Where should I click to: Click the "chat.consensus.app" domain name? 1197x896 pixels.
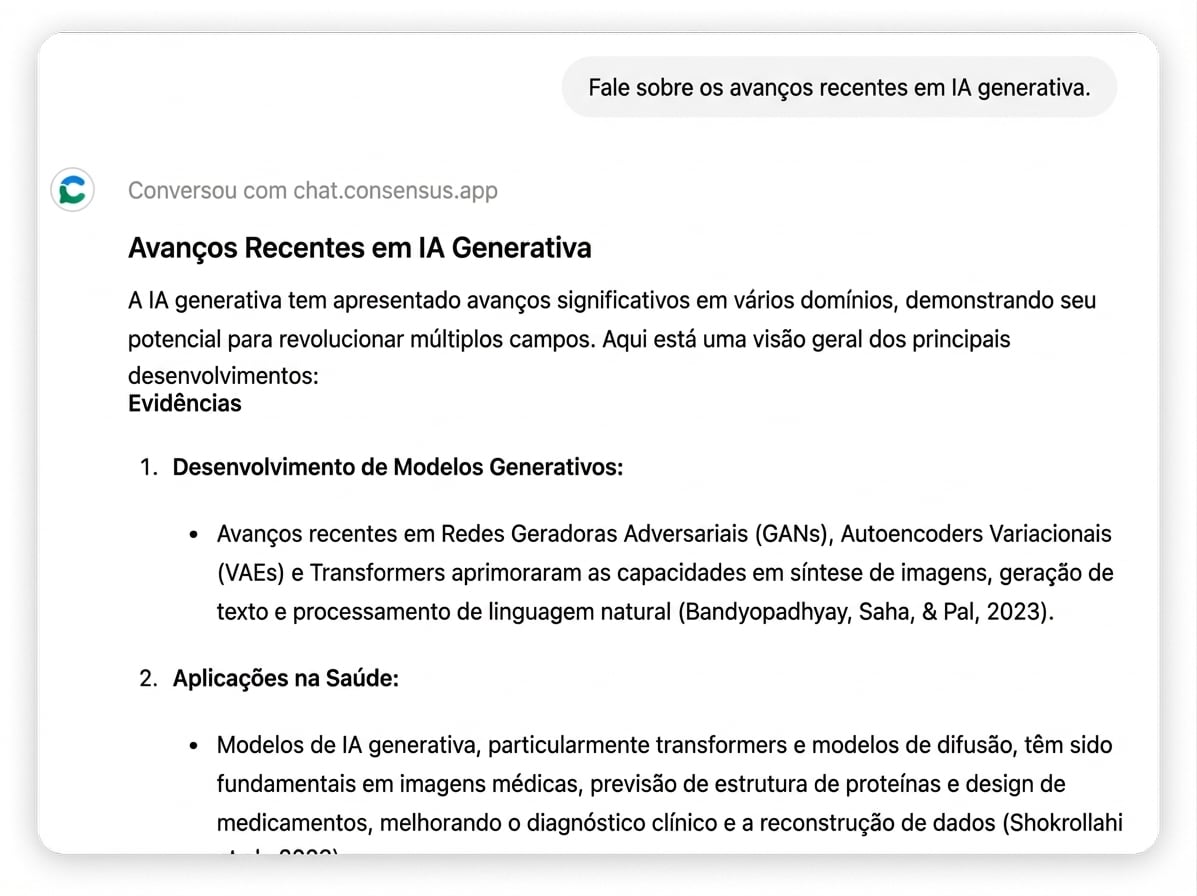[x=395, y=190]
